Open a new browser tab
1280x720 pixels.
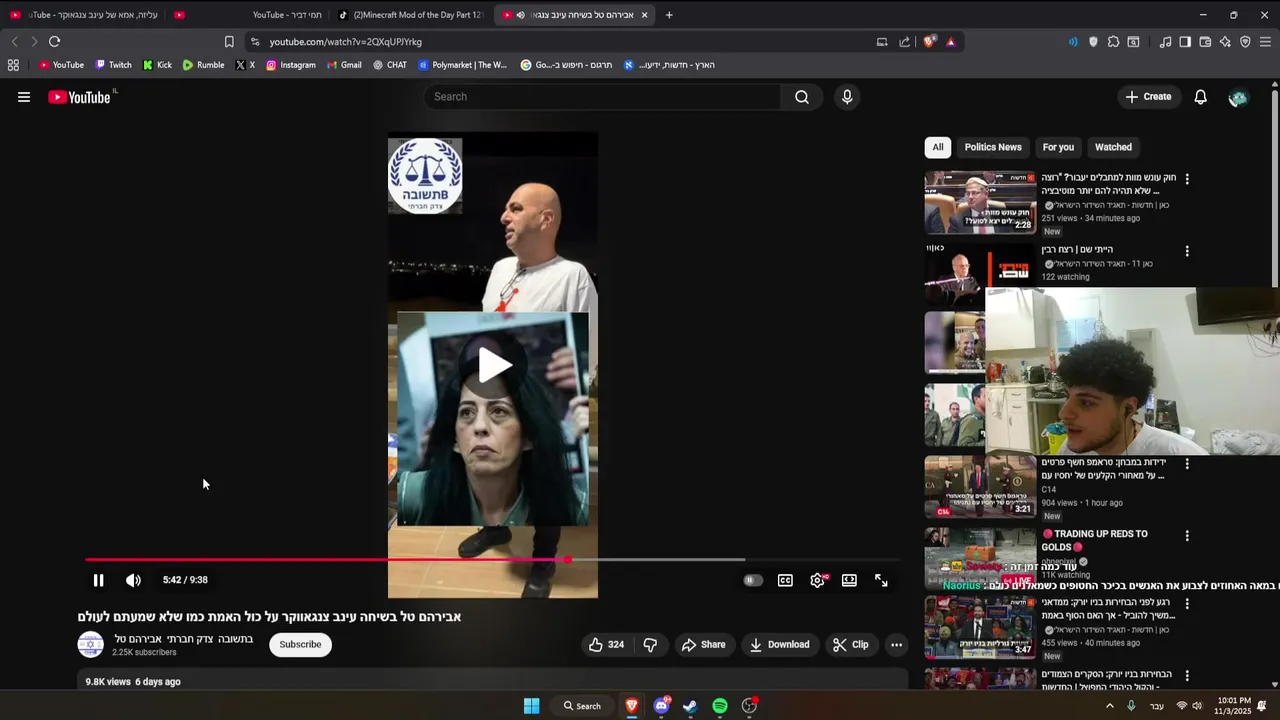pos(669,15)
